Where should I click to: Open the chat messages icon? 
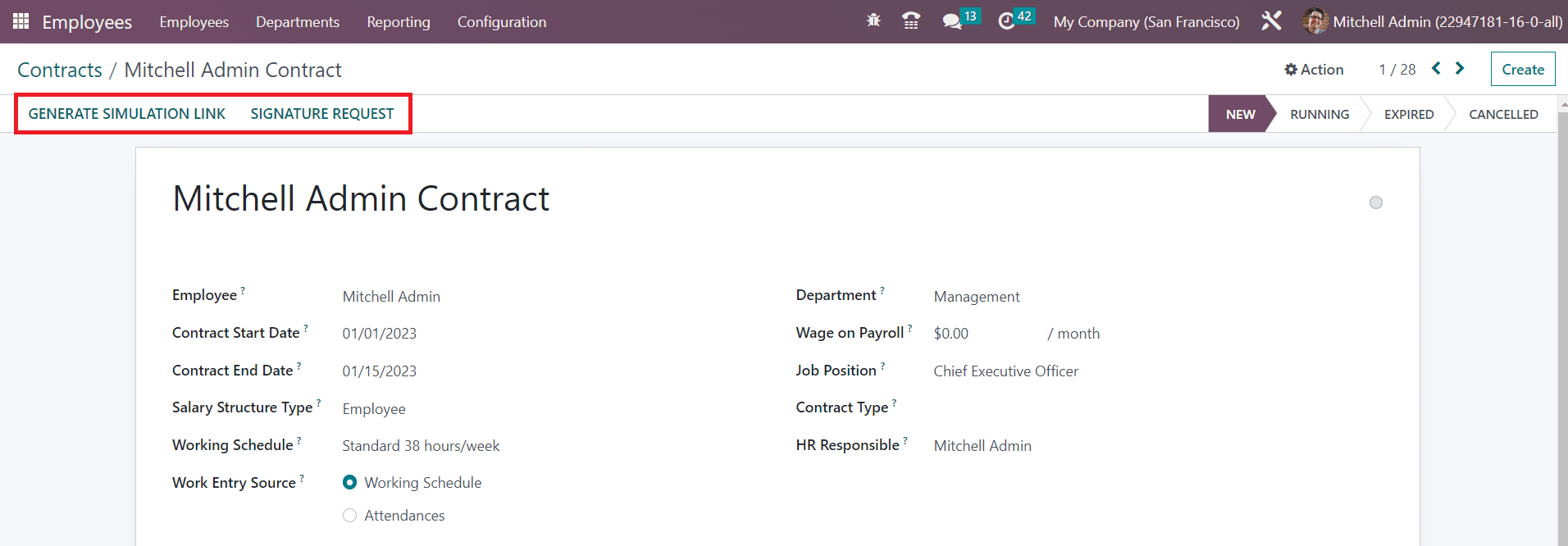click(951, 21)
